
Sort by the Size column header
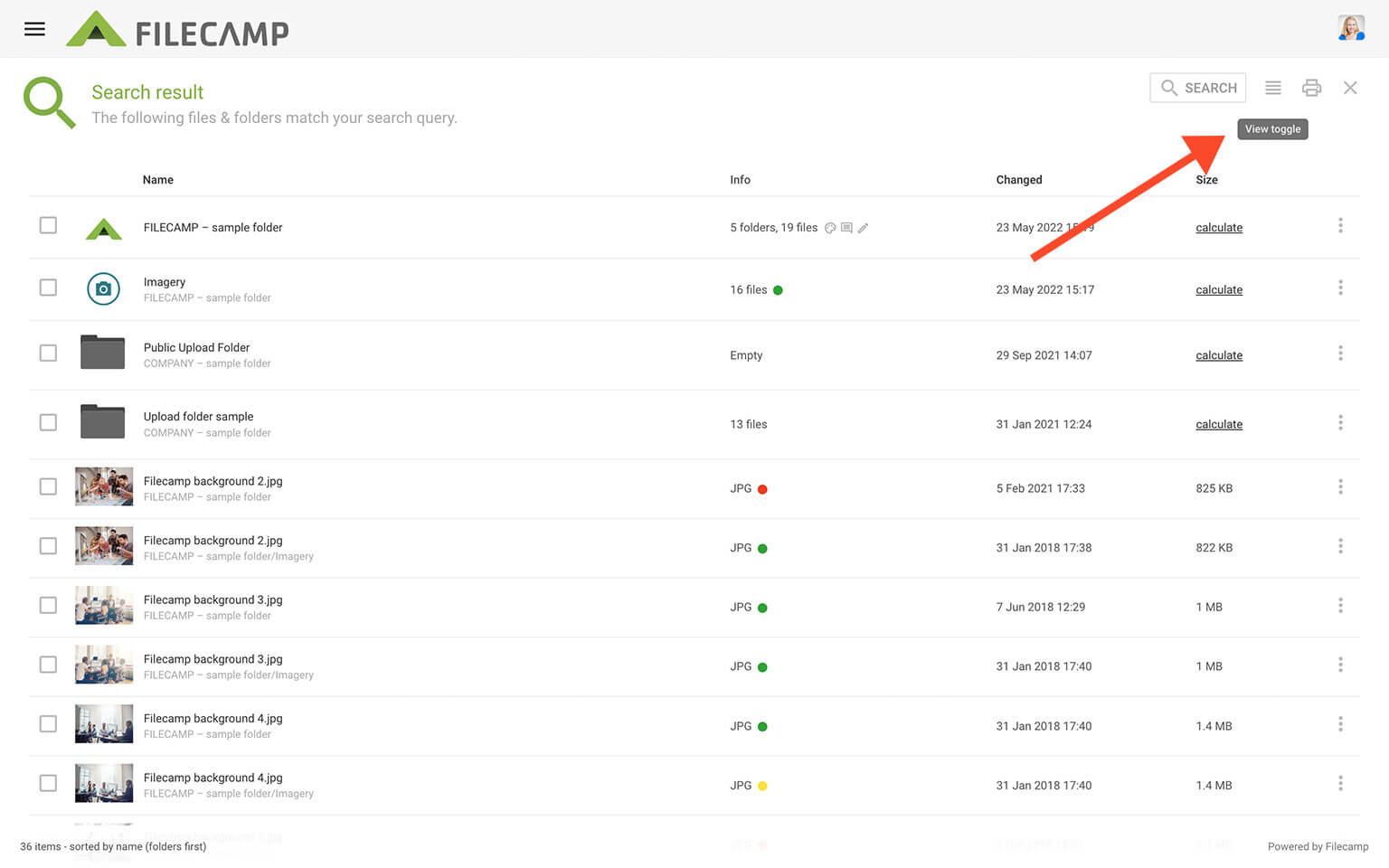1206,180
